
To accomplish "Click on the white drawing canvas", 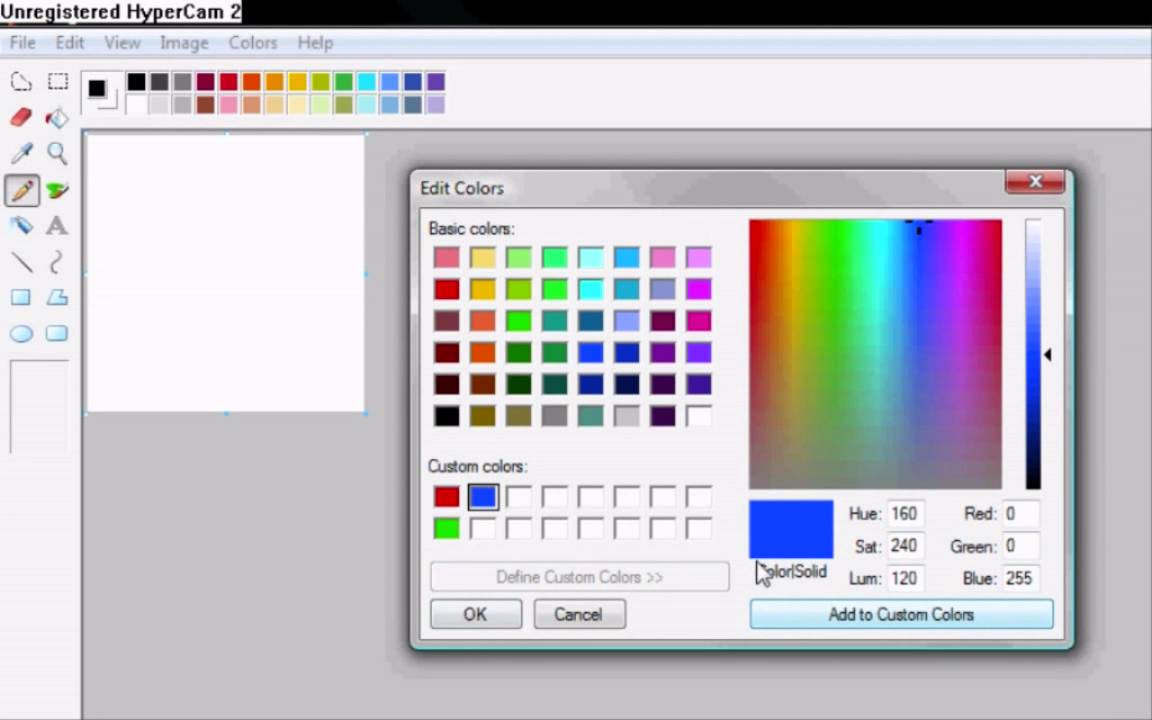I will [226, 273].
